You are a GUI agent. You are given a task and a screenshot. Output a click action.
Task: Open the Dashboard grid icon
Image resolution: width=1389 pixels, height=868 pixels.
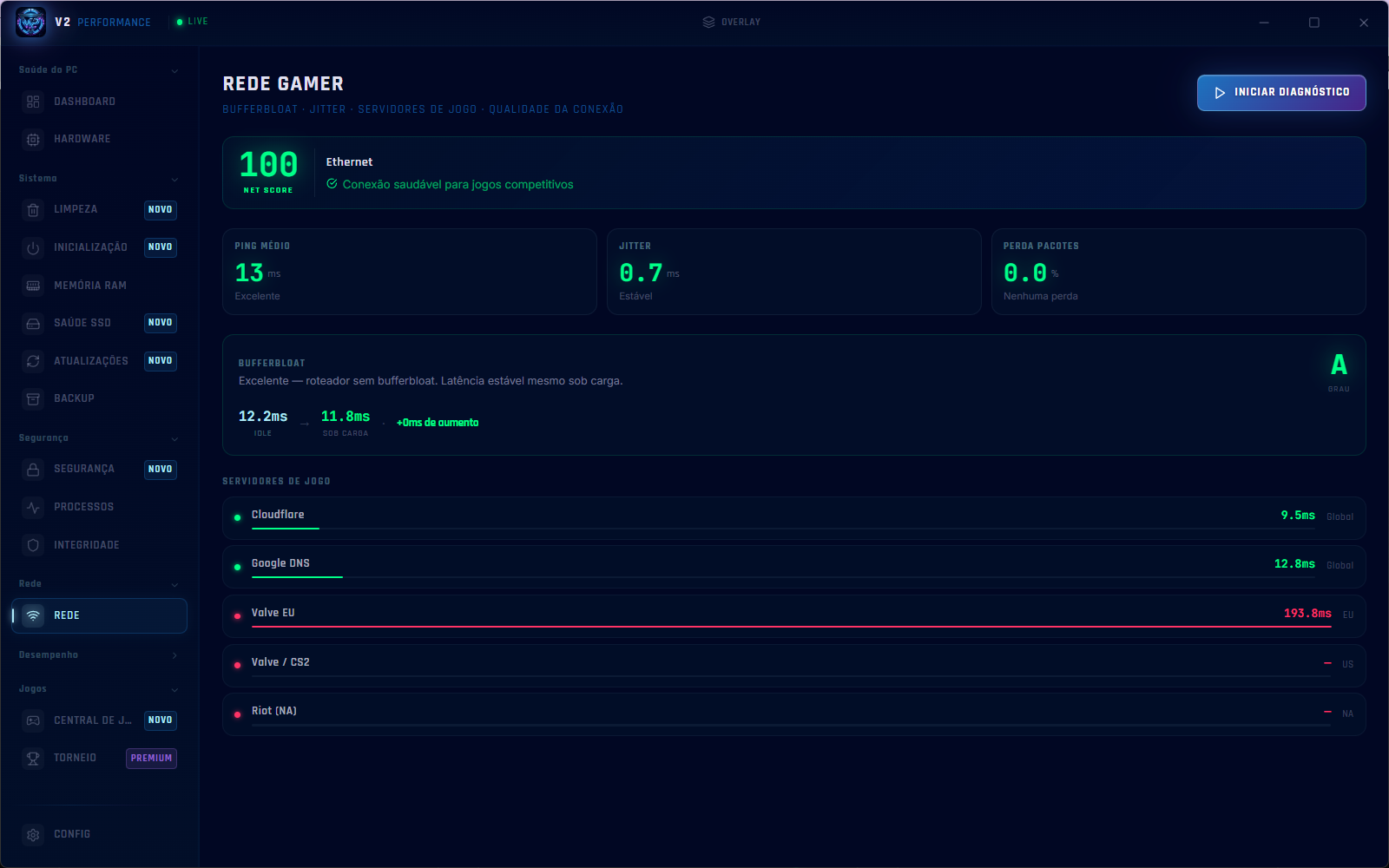coord(33,102)
